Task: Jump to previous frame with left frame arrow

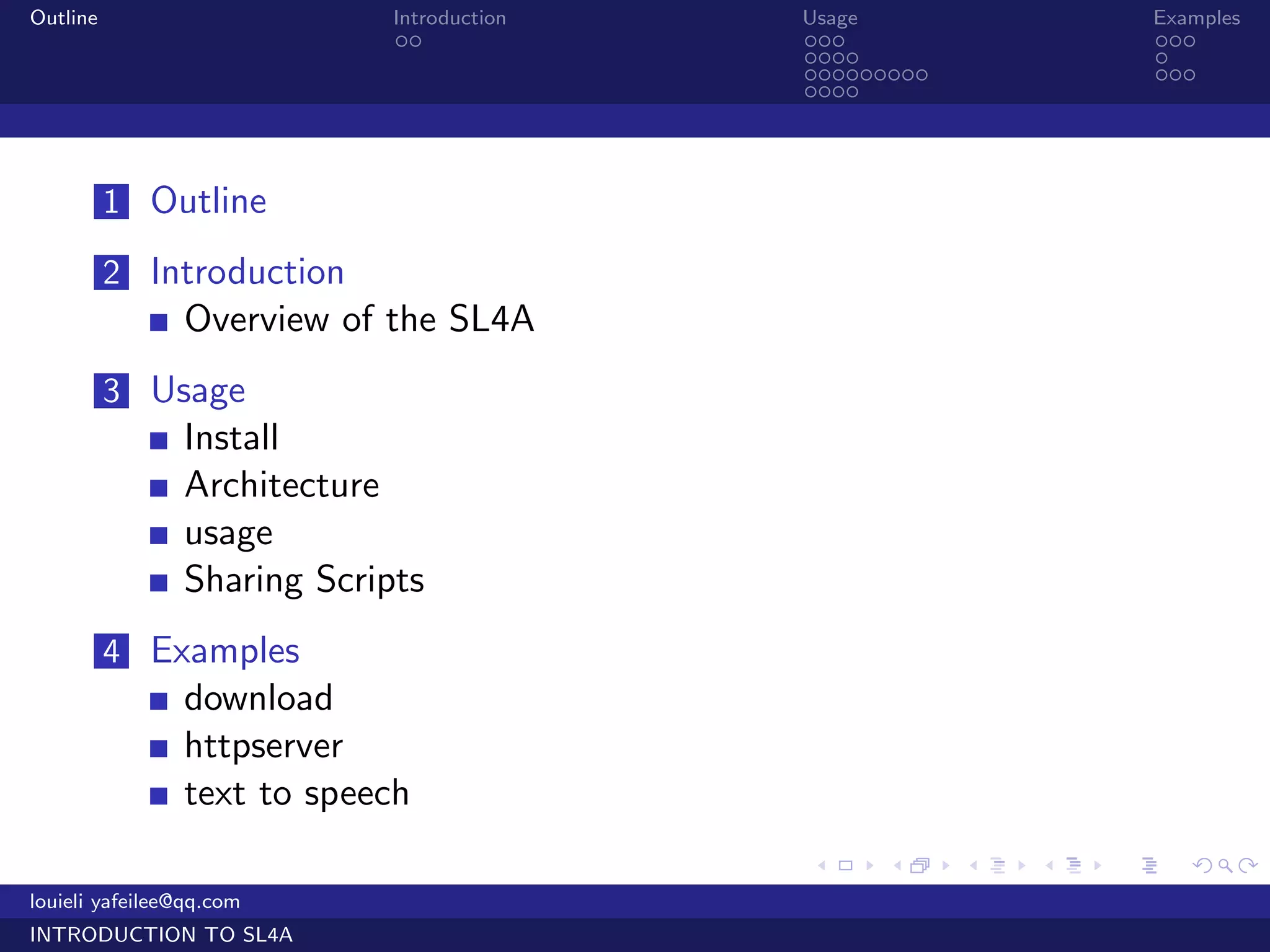Action: (x=897, y=865)
